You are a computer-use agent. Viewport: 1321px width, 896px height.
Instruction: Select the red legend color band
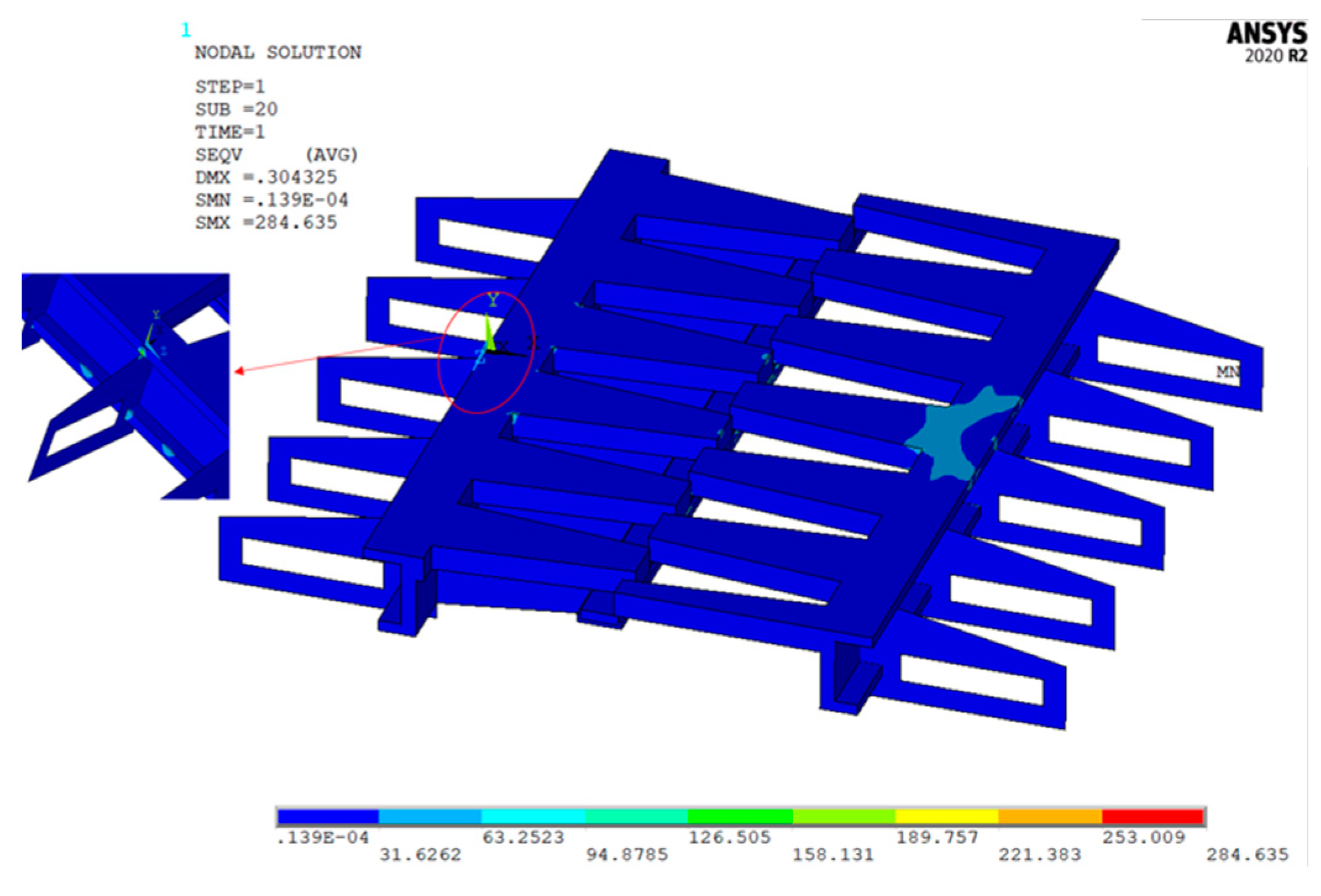point(1152,816)
